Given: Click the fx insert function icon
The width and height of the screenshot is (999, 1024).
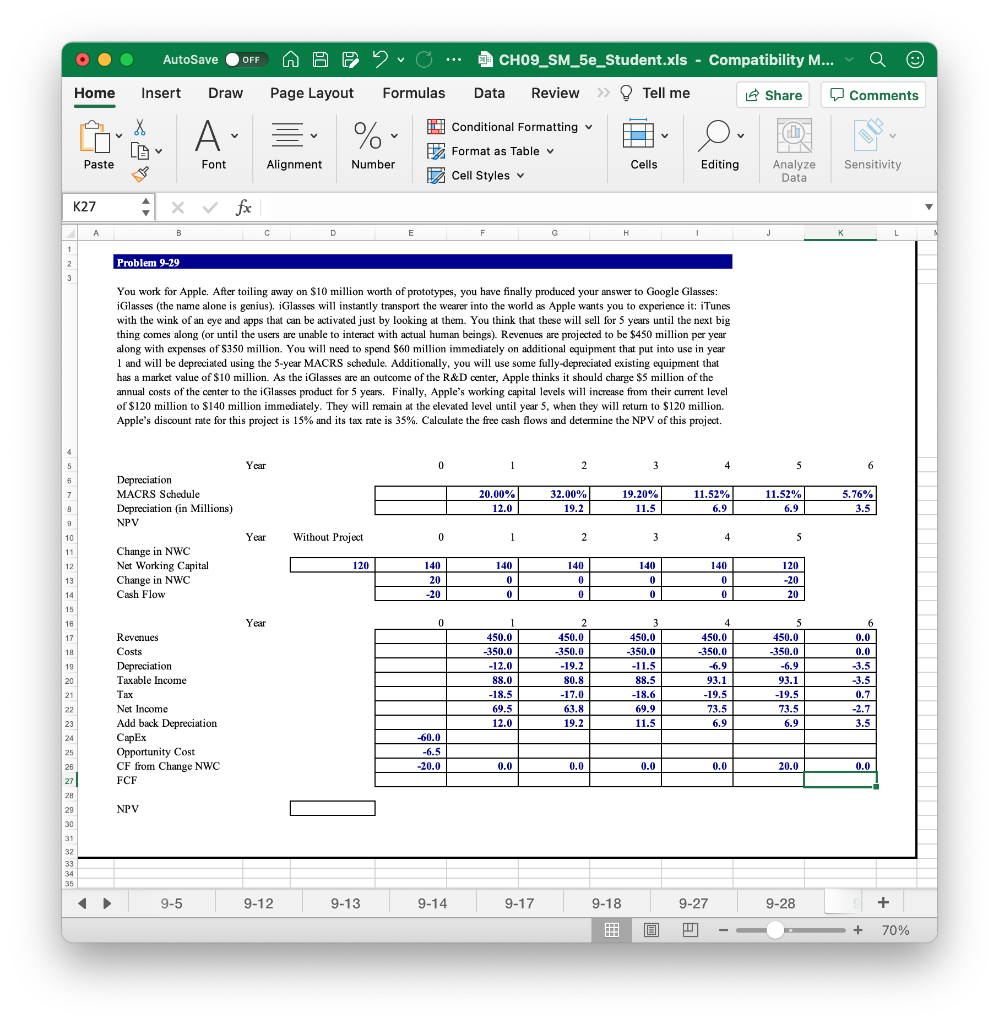Looking at the screenshot, I should coord(243,208).
